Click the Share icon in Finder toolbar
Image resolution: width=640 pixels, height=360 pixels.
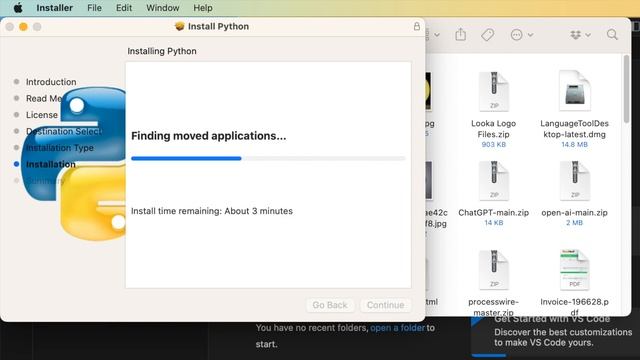460,35
